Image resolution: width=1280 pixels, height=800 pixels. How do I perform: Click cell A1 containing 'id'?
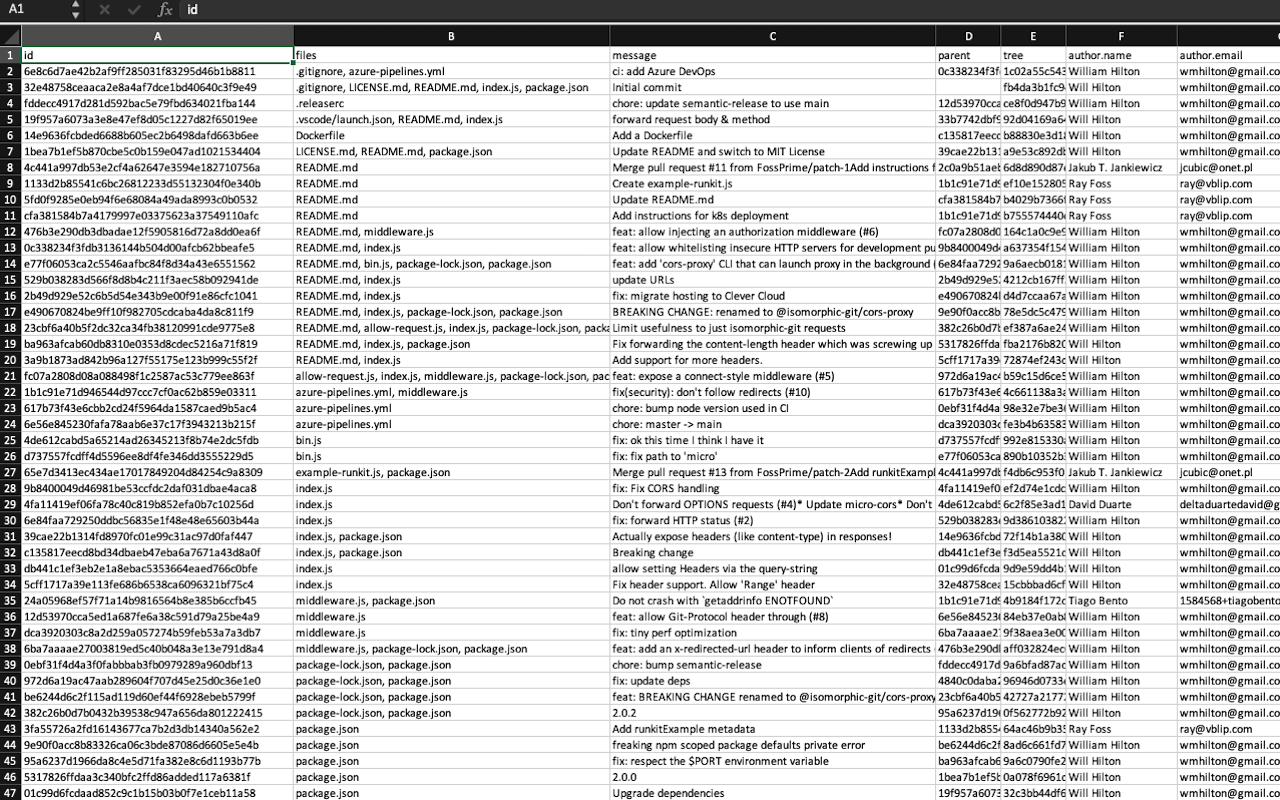[x=157, y=55]
